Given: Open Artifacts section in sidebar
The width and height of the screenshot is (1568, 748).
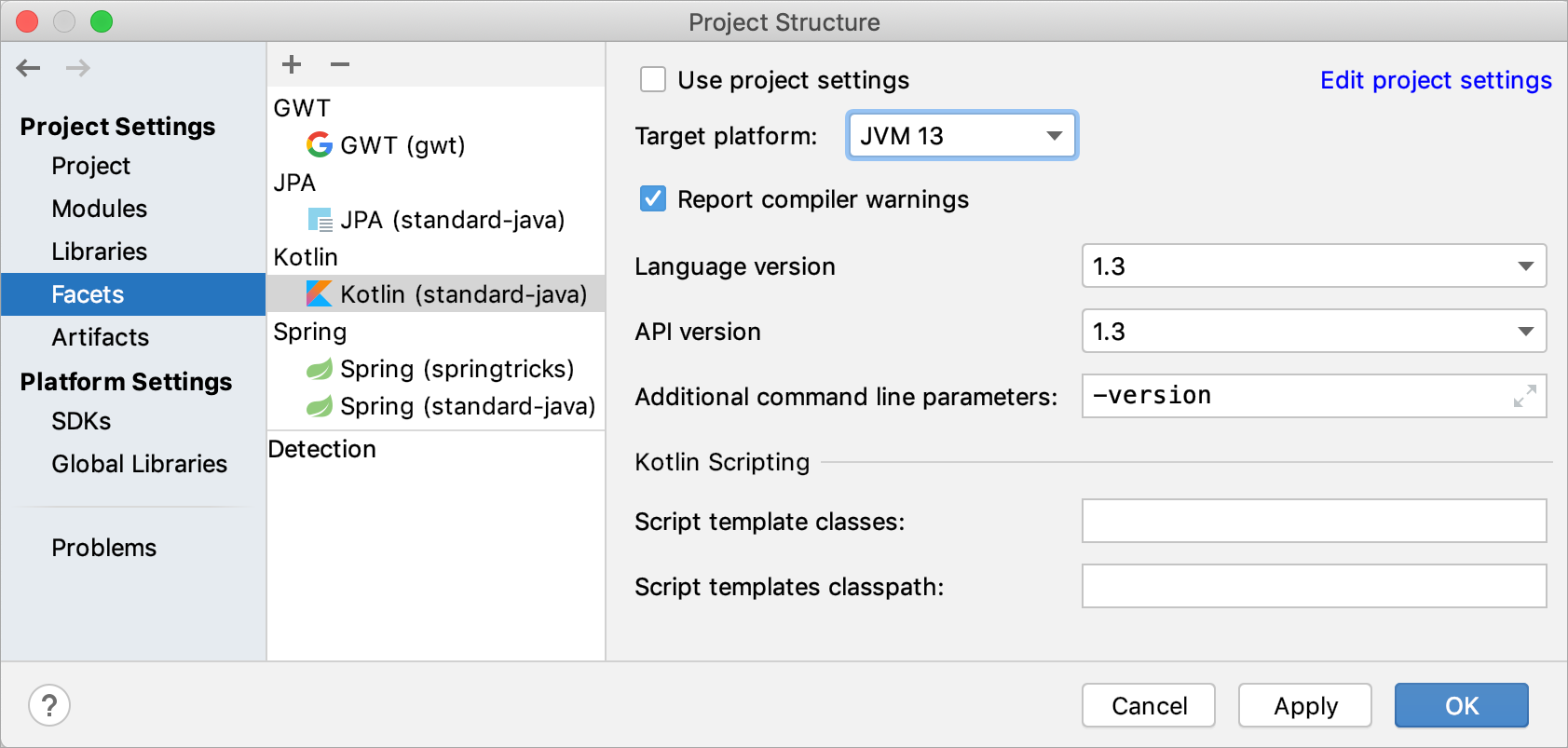Looking at the screenshot, I should click(101, 337).
